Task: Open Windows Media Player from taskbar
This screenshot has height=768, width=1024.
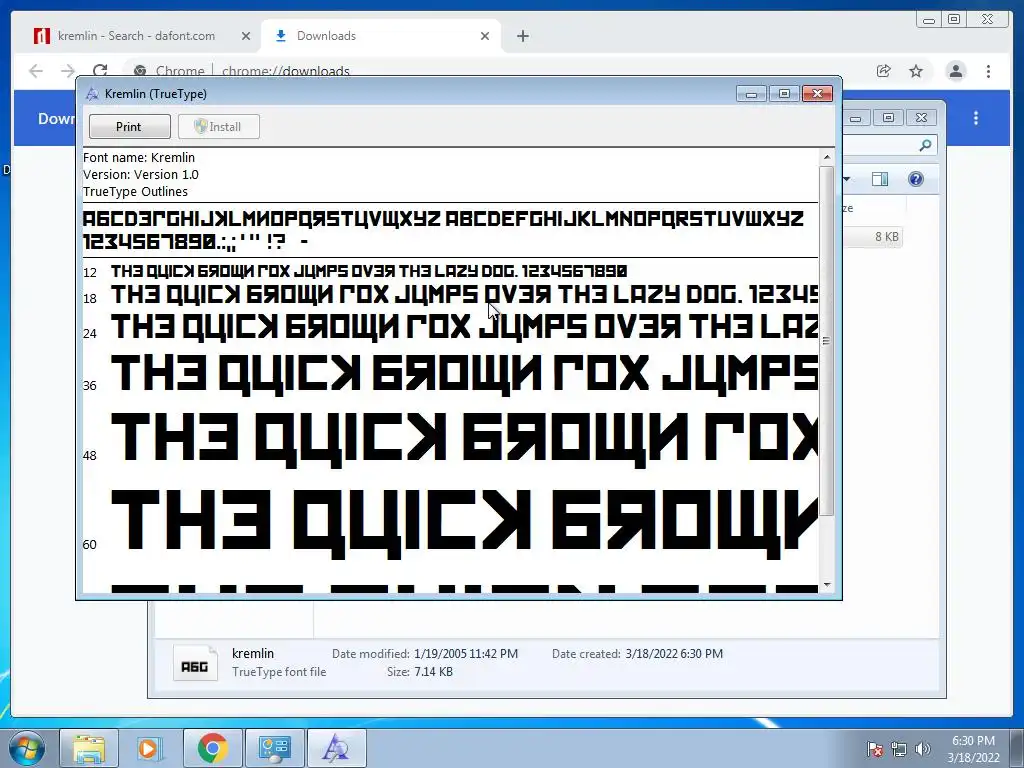Action: (x=148, y=748)
